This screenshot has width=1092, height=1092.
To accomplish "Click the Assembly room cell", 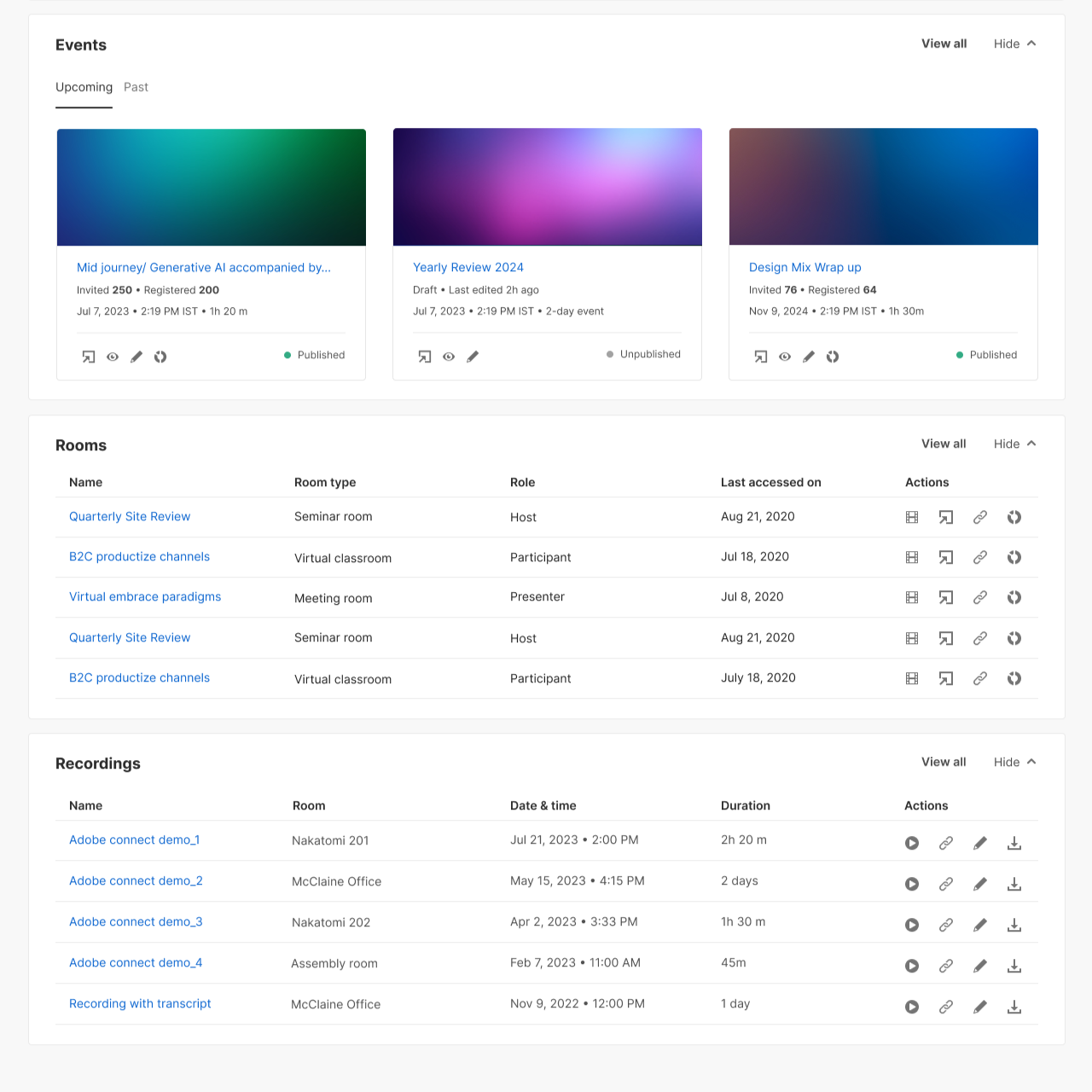I will pos(334,963).
